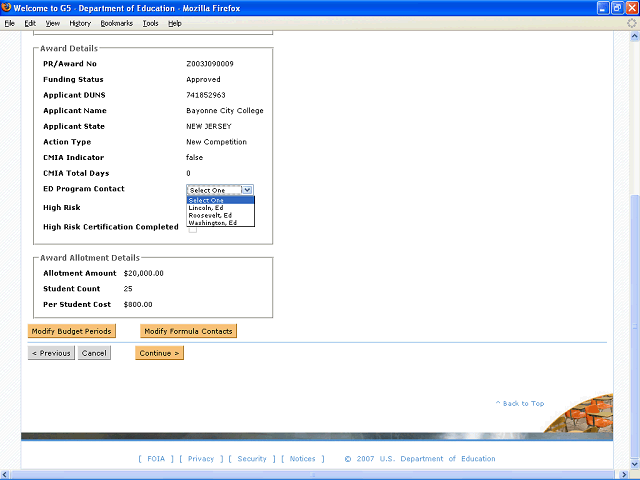Viewport: 640px width, 480px height.
Task: Minimize the Firefox window
Action: pos(603,8)
